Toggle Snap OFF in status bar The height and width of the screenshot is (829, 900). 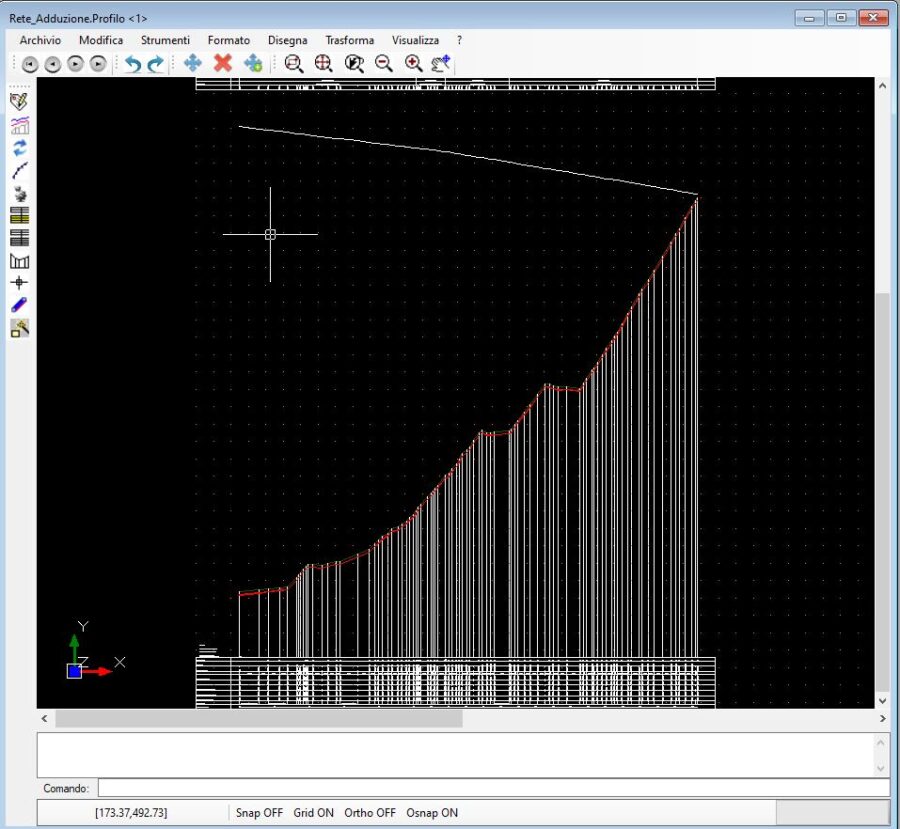(260, 813)
